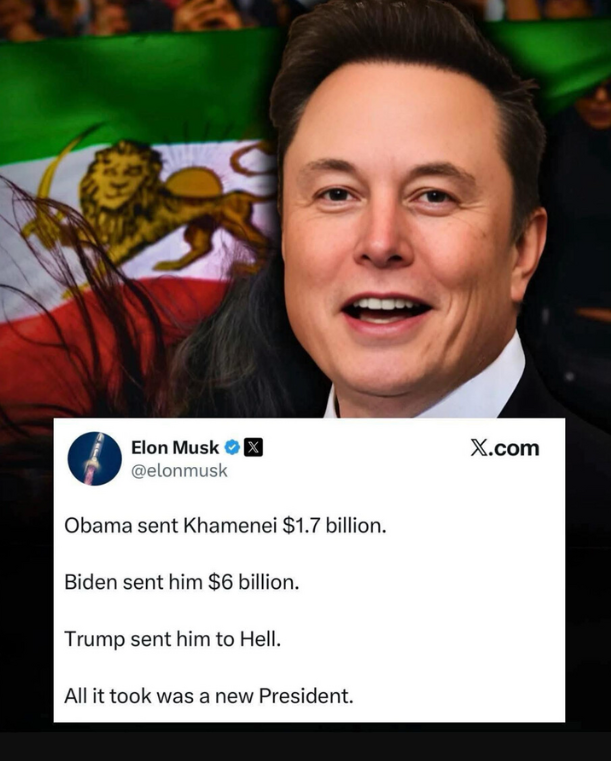Select the line 'All it took was a new President.'

(x=209, y=696)
